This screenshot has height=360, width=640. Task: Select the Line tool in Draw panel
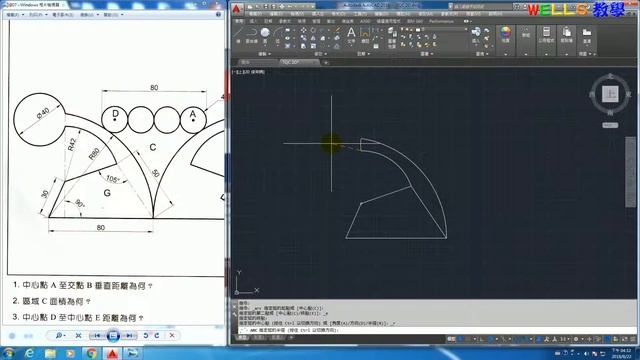point(238,35)
